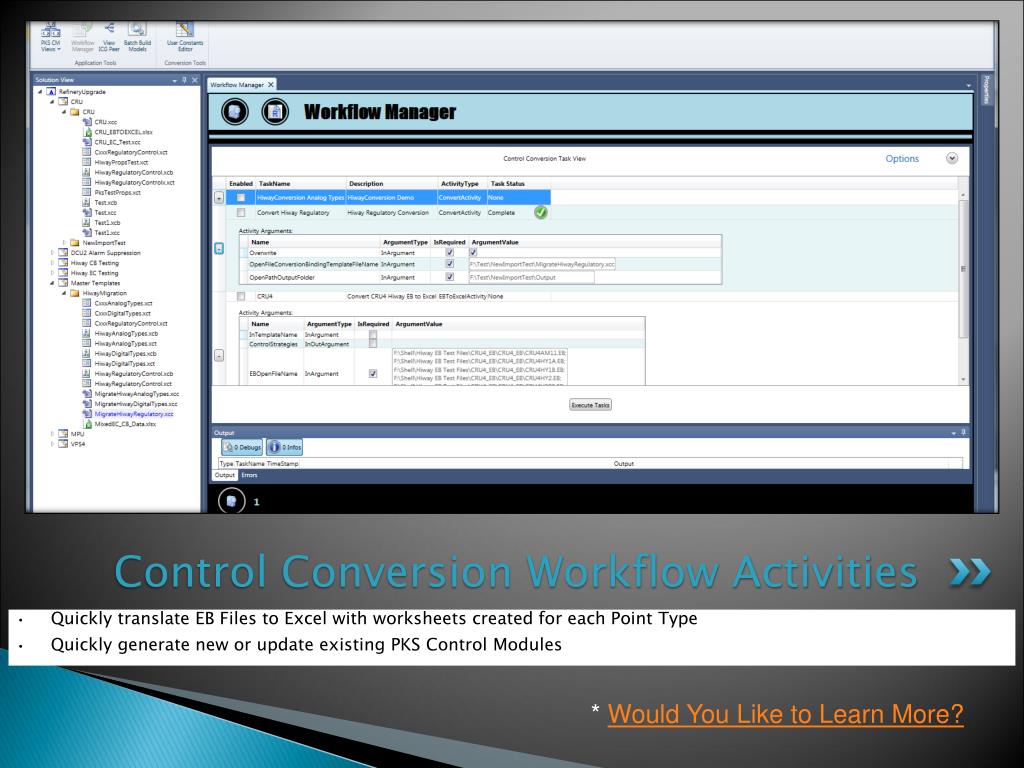Follow the Would You Like to Learn More link
1024x768 pixels.
(x=786, y=714)
